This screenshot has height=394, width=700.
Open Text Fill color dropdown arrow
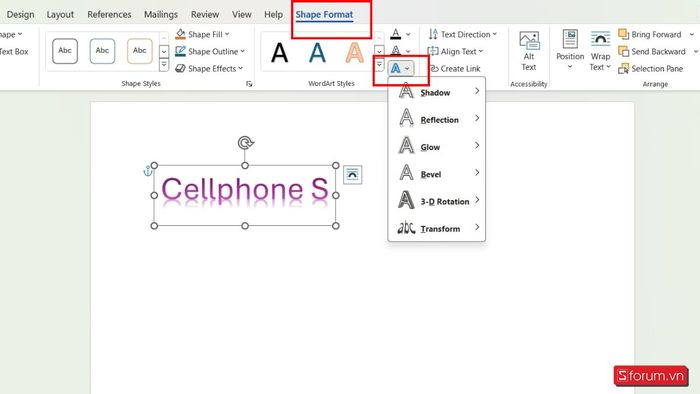point(408,34)
